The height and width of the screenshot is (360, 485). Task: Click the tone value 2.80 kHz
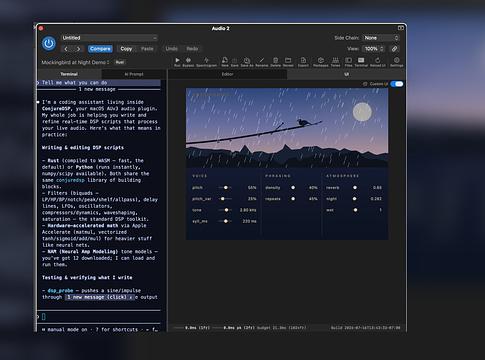(x=248, y=210)
